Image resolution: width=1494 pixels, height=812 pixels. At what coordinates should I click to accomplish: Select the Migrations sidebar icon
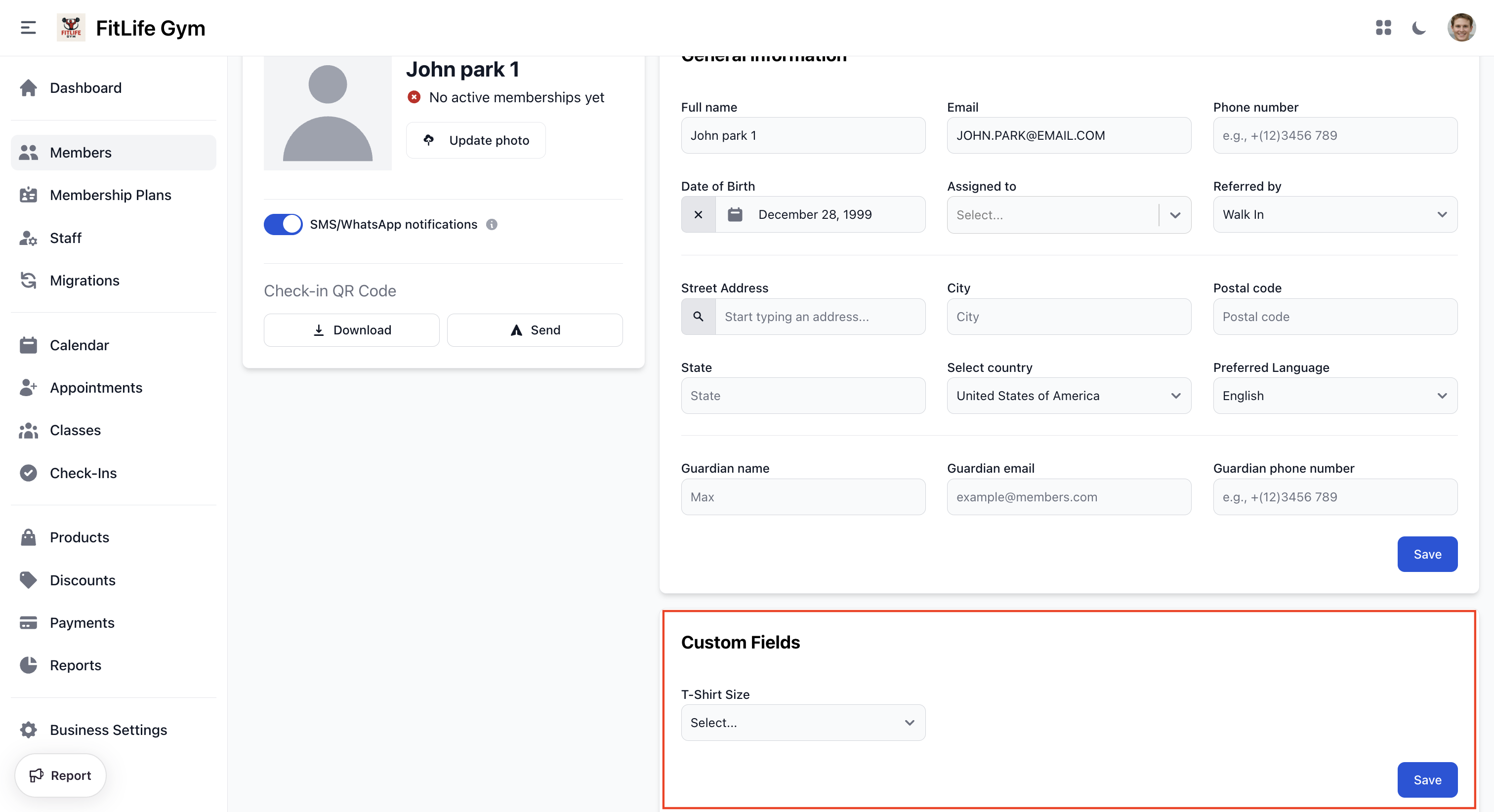coord(29,280)
